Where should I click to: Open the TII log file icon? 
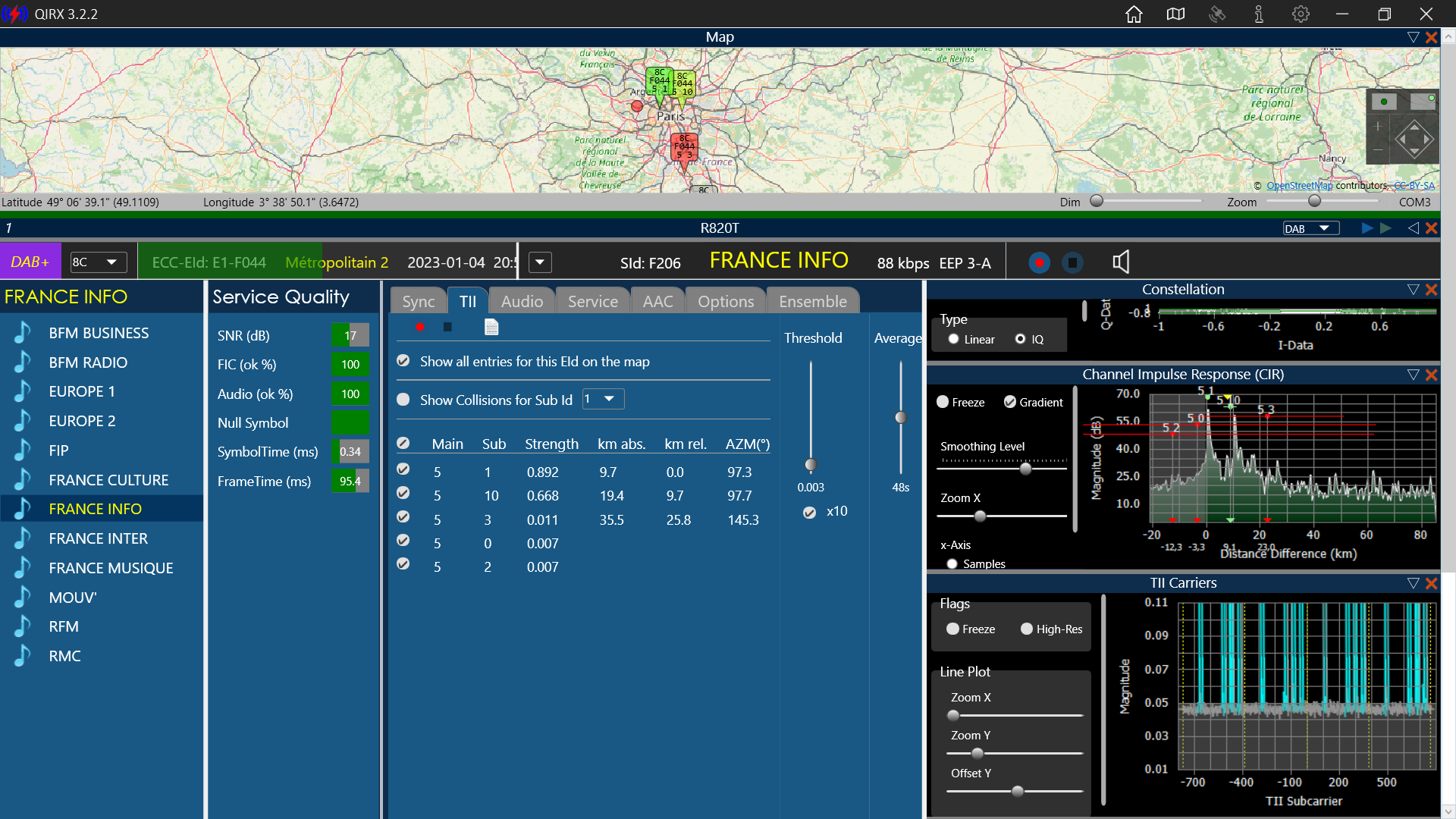tap(491, 327)
